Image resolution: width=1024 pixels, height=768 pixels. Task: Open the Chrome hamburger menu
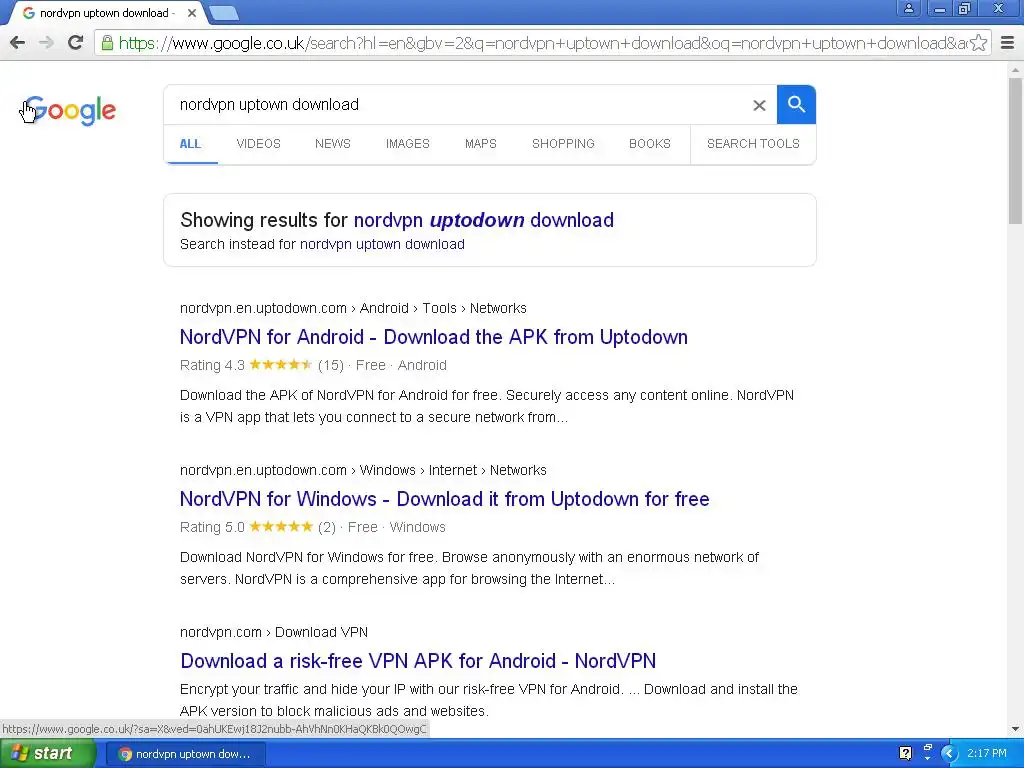(1008, 43)
